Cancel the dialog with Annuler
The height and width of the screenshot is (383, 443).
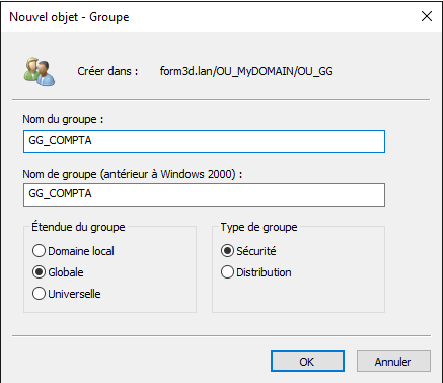pyautogui.click(x=394, y=361)
